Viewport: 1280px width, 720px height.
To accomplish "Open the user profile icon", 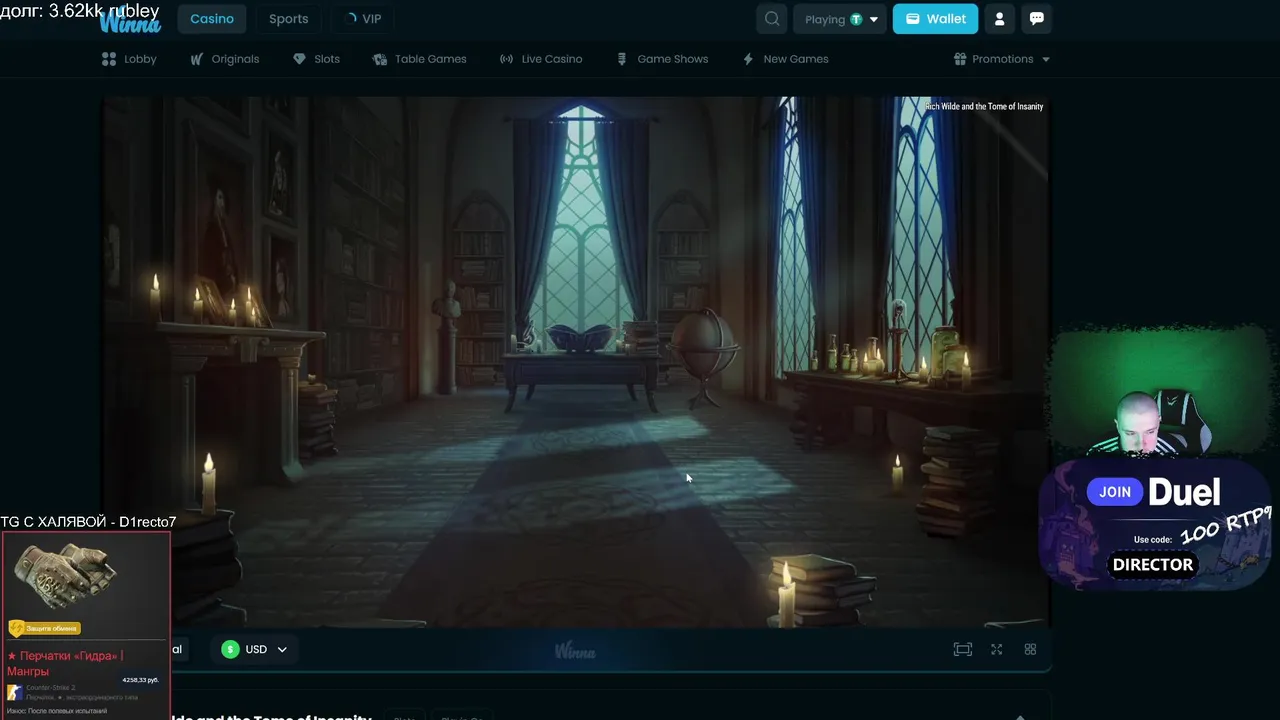I will (999, 19).
